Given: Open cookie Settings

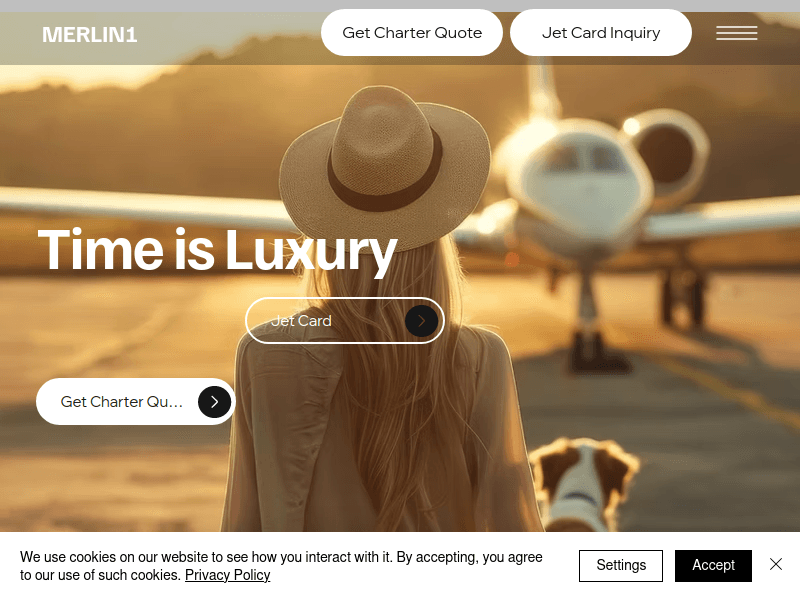Looking at the screenshot, I should point(621,565).
